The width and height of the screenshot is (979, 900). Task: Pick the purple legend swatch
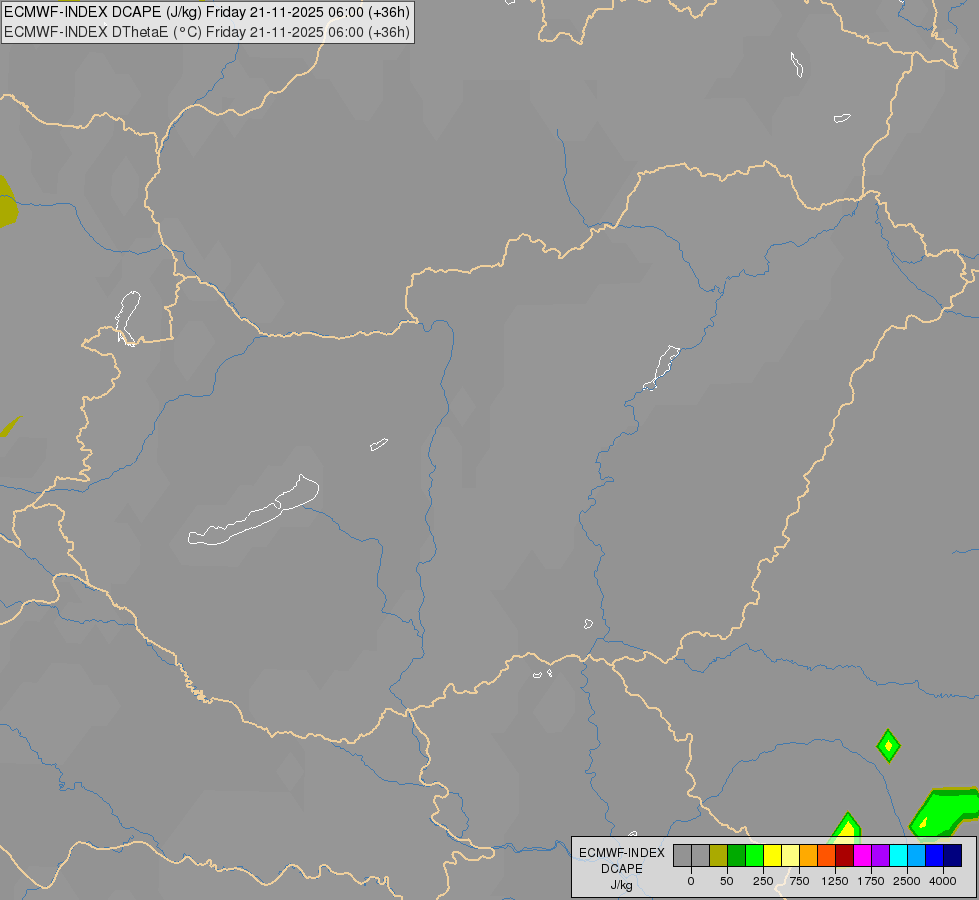click(x=880, y=856)
